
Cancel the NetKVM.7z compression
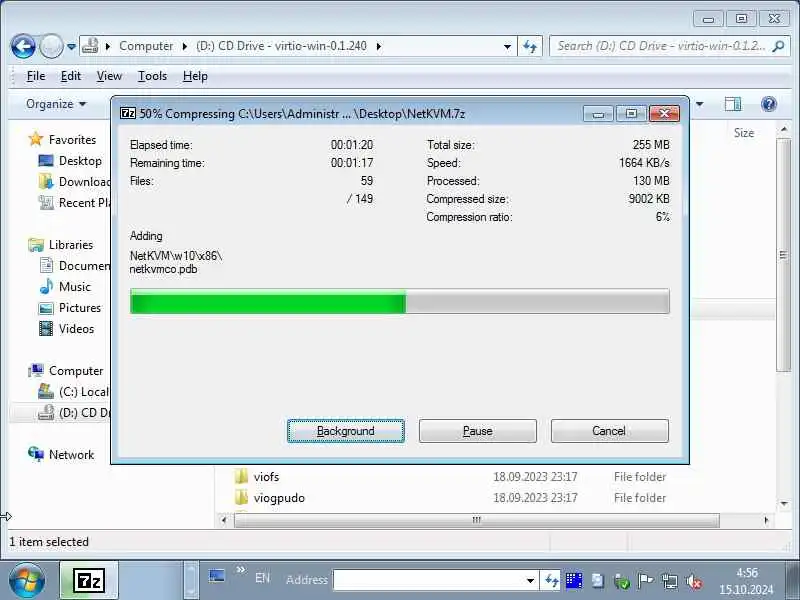[610, 431]
